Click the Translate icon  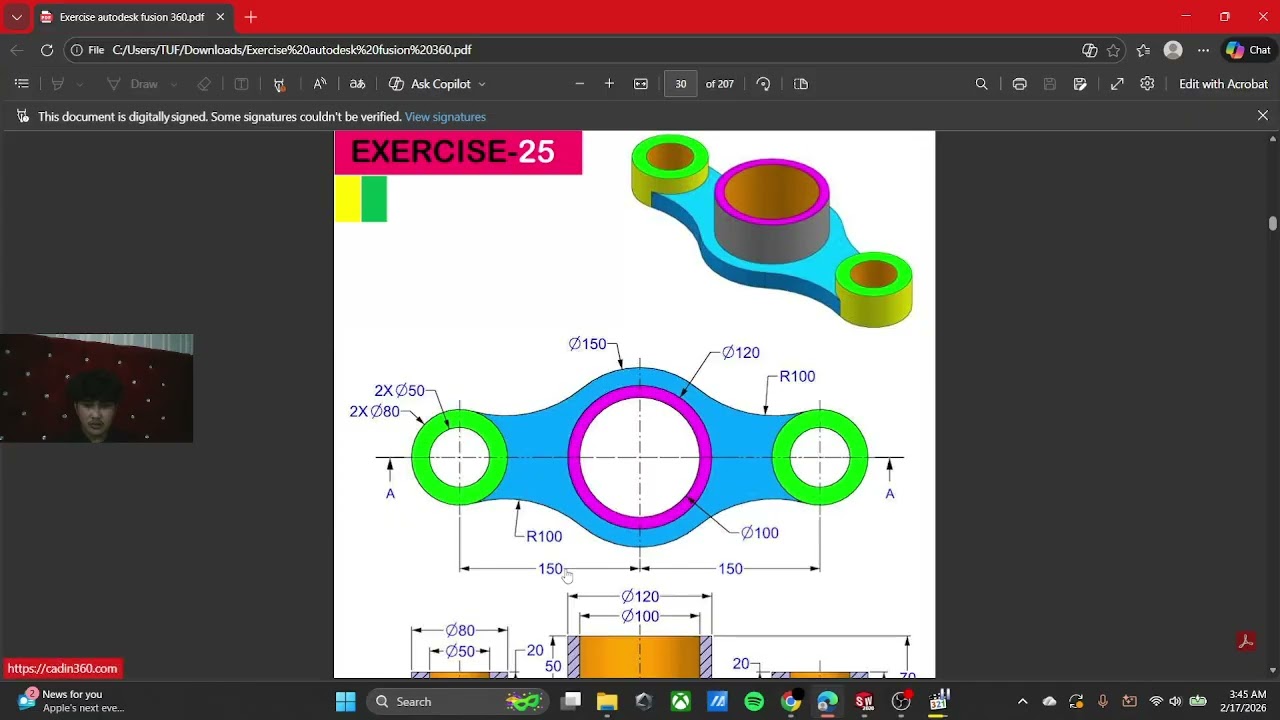coord(357,84)
